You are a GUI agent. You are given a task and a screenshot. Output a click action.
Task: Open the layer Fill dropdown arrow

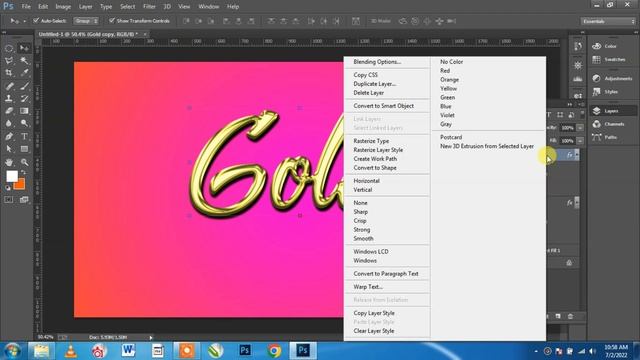(580, 140)
